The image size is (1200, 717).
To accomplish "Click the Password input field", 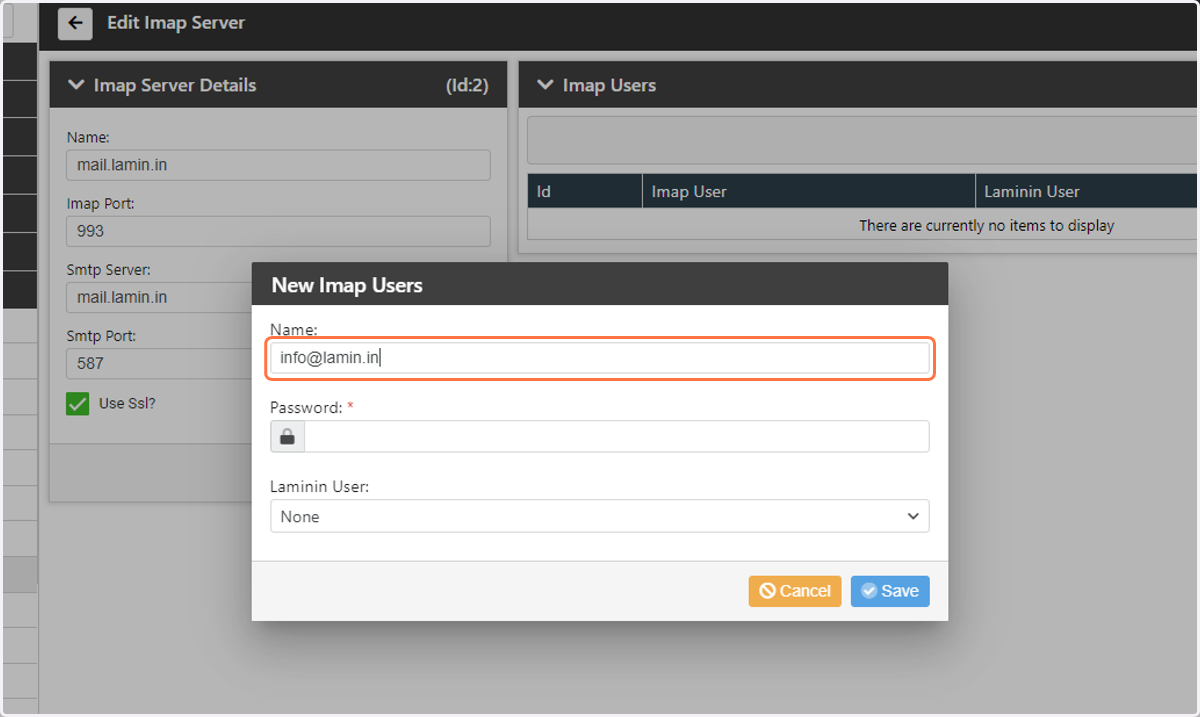I will (x=617, y=436).
